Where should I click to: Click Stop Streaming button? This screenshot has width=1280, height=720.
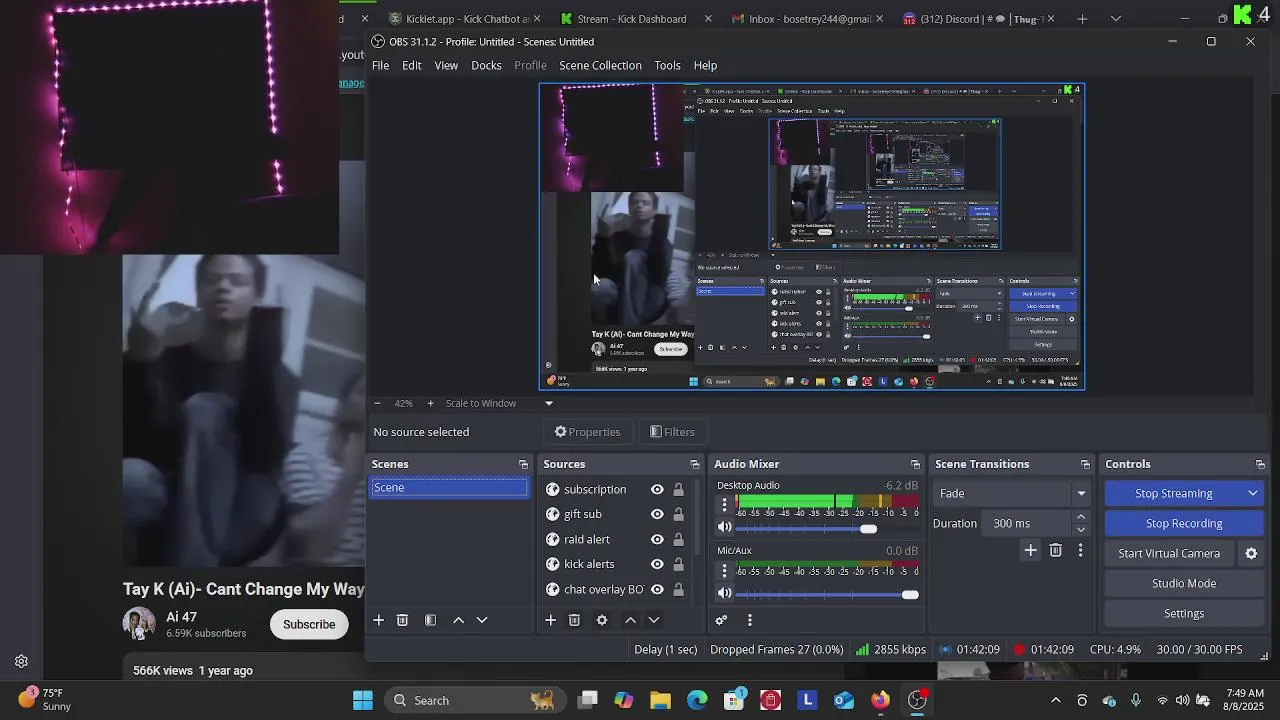pyautogui.click(x=1173, y=493)
